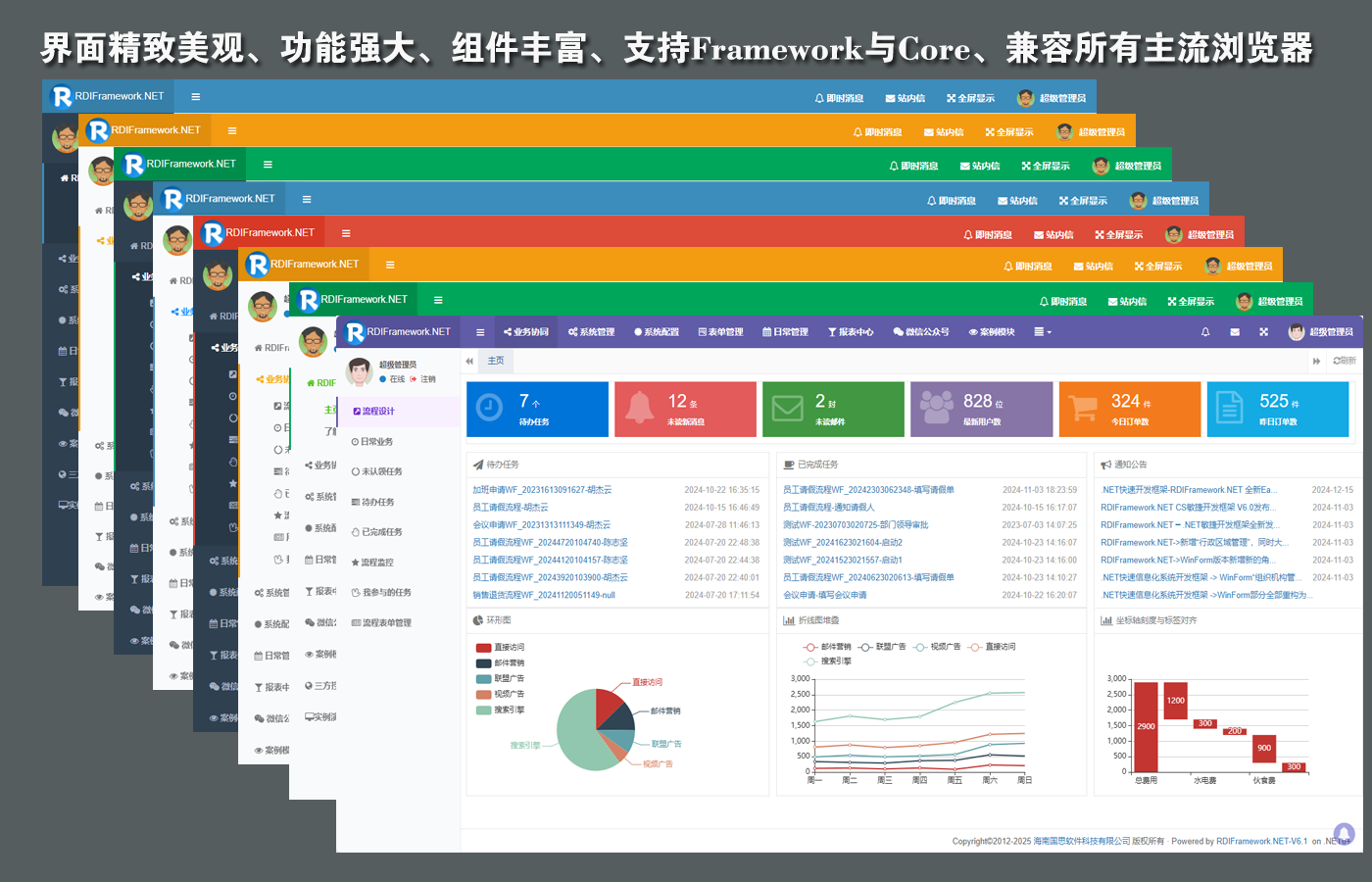Viewport: 1372px width, 882px height.
Task: Click the hamburger icon in the red-header window
Action: click(346, 233)
